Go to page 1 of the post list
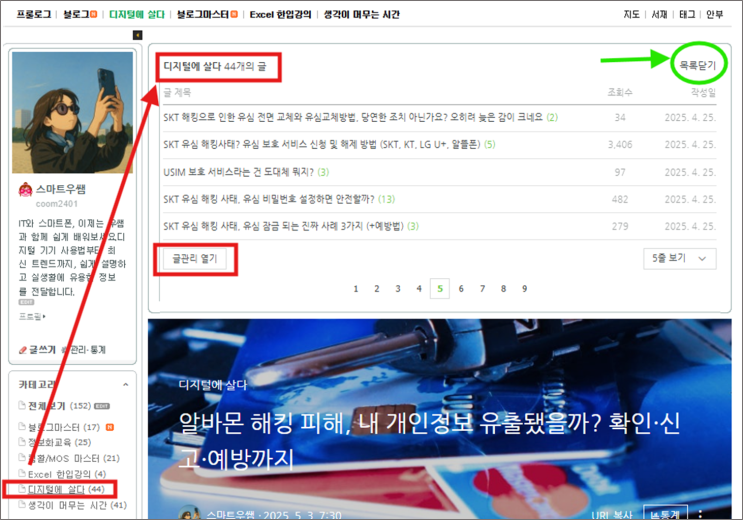This screenshot has height=520, width=743. click(356, 289)
